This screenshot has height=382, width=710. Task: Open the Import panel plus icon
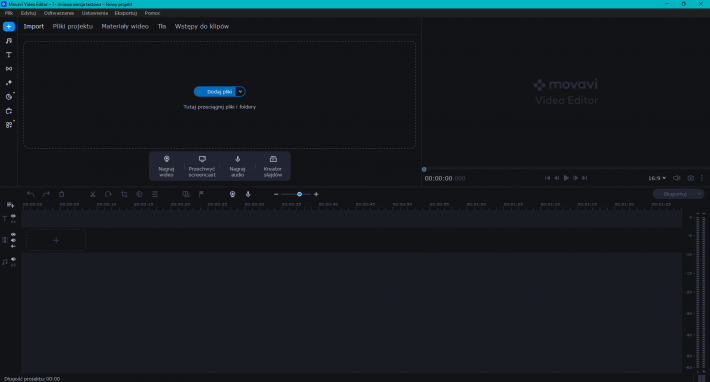click(x=9, y=27)
